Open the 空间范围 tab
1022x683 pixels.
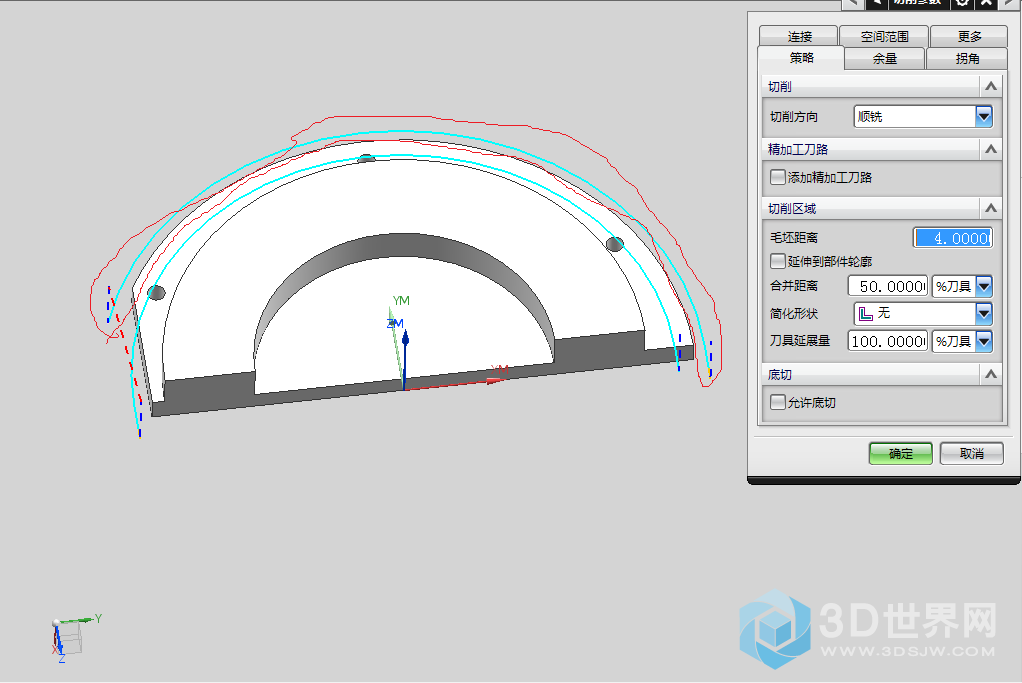click(x=884, y=36)
